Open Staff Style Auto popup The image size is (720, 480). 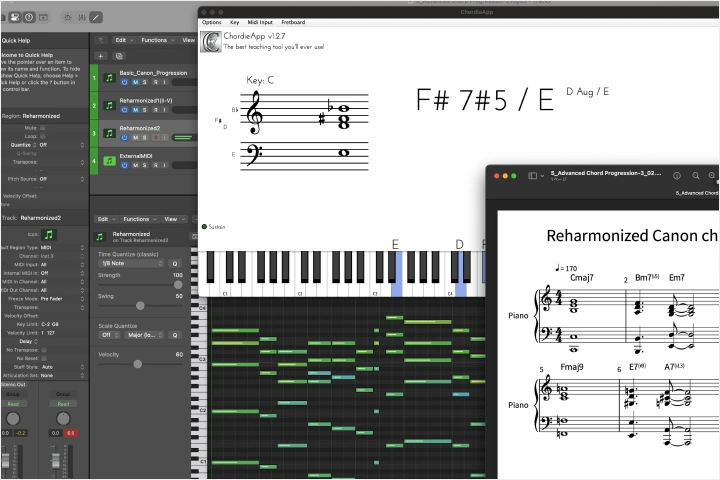point(62,367)
